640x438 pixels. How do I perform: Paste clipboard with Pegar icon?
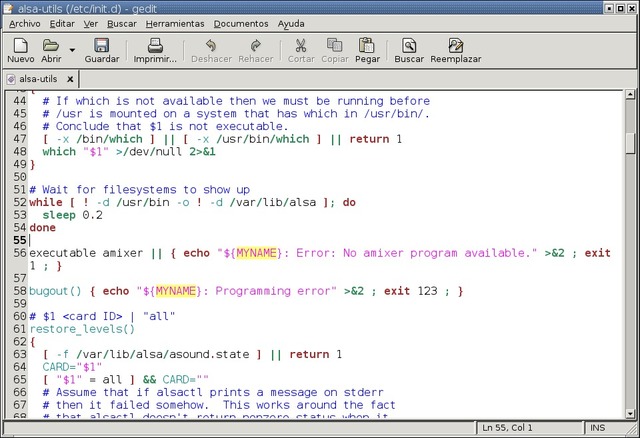(367, 45)
